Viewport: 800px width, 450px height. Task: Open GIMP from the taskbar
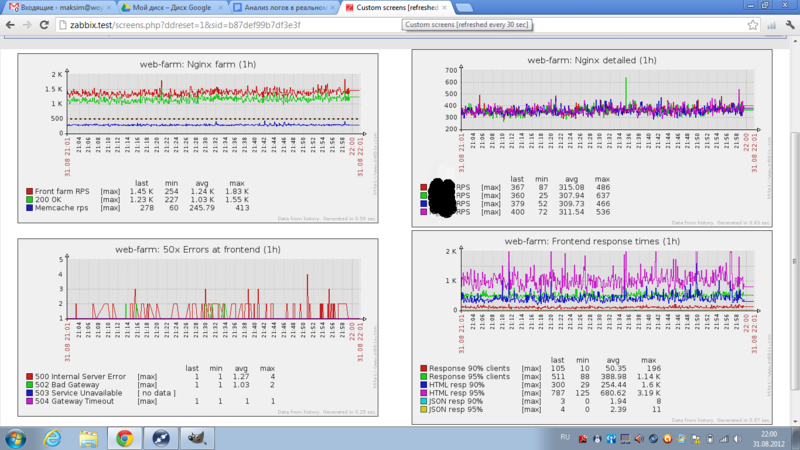pos(197,438)
